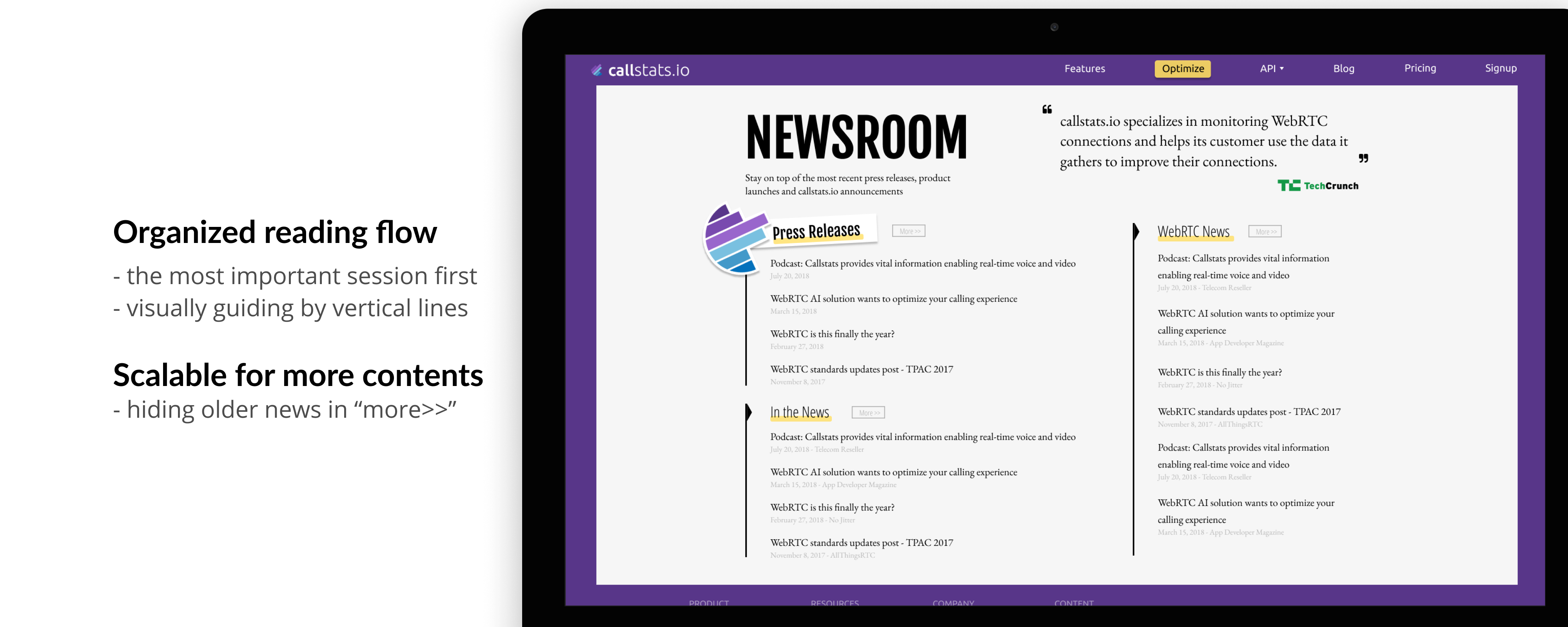Click the Signup link
The image size is (1568, 627).
click(x=1501, y=68)
